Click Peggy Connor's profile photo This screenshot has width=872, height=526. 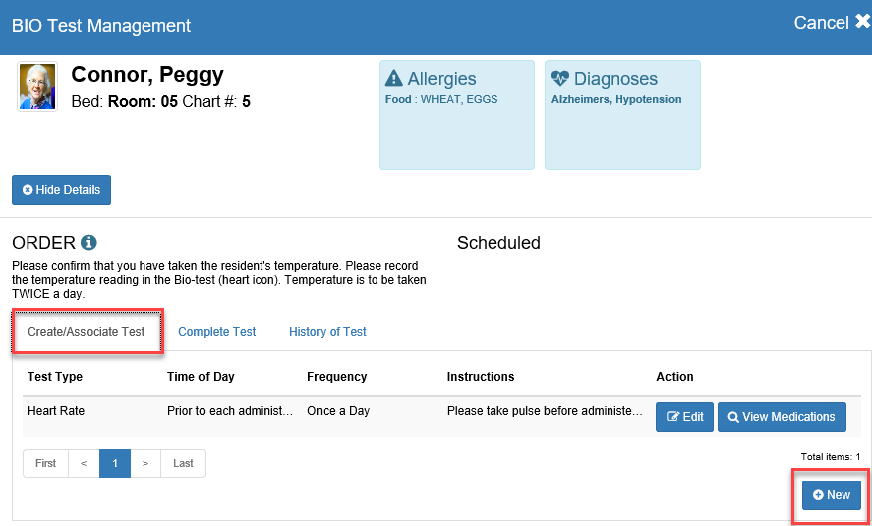point(38,87)
